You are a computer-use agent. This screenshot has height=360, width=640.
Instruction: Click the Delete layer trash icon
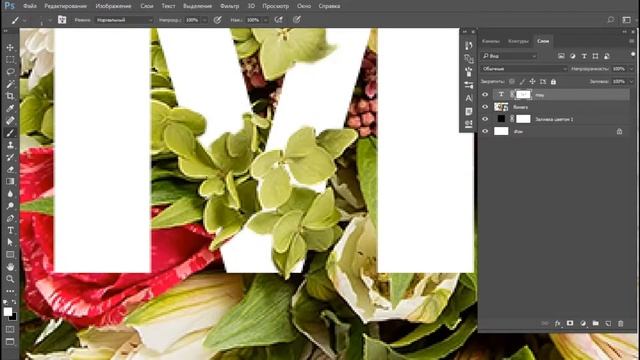click(620, 323)
